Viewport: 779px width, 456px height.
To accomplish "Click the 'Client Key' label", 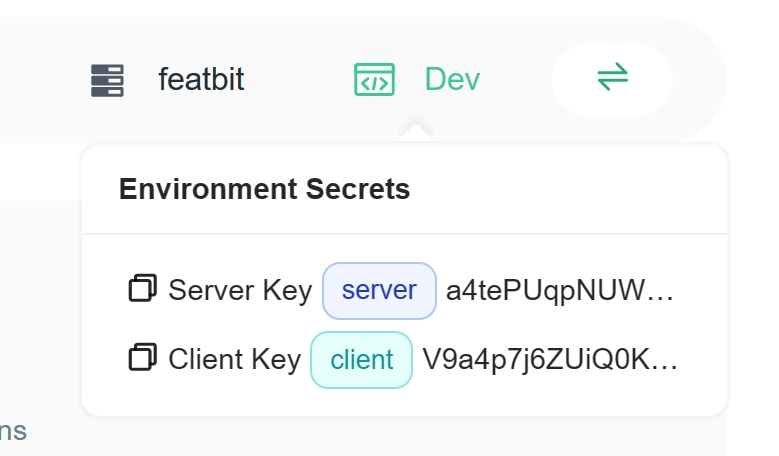I will point(234,359).
